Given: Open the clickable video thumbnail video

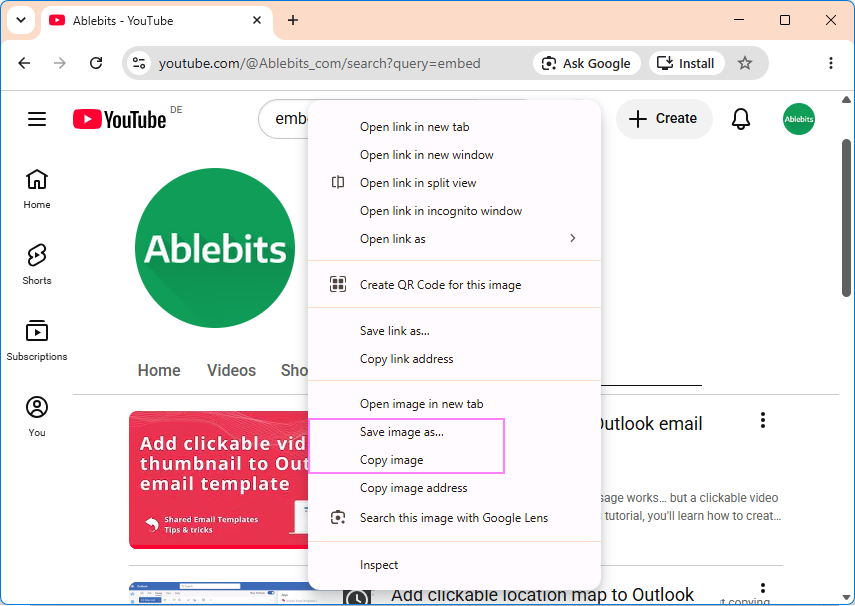Looking at the screenshot, I should (219, 480).
